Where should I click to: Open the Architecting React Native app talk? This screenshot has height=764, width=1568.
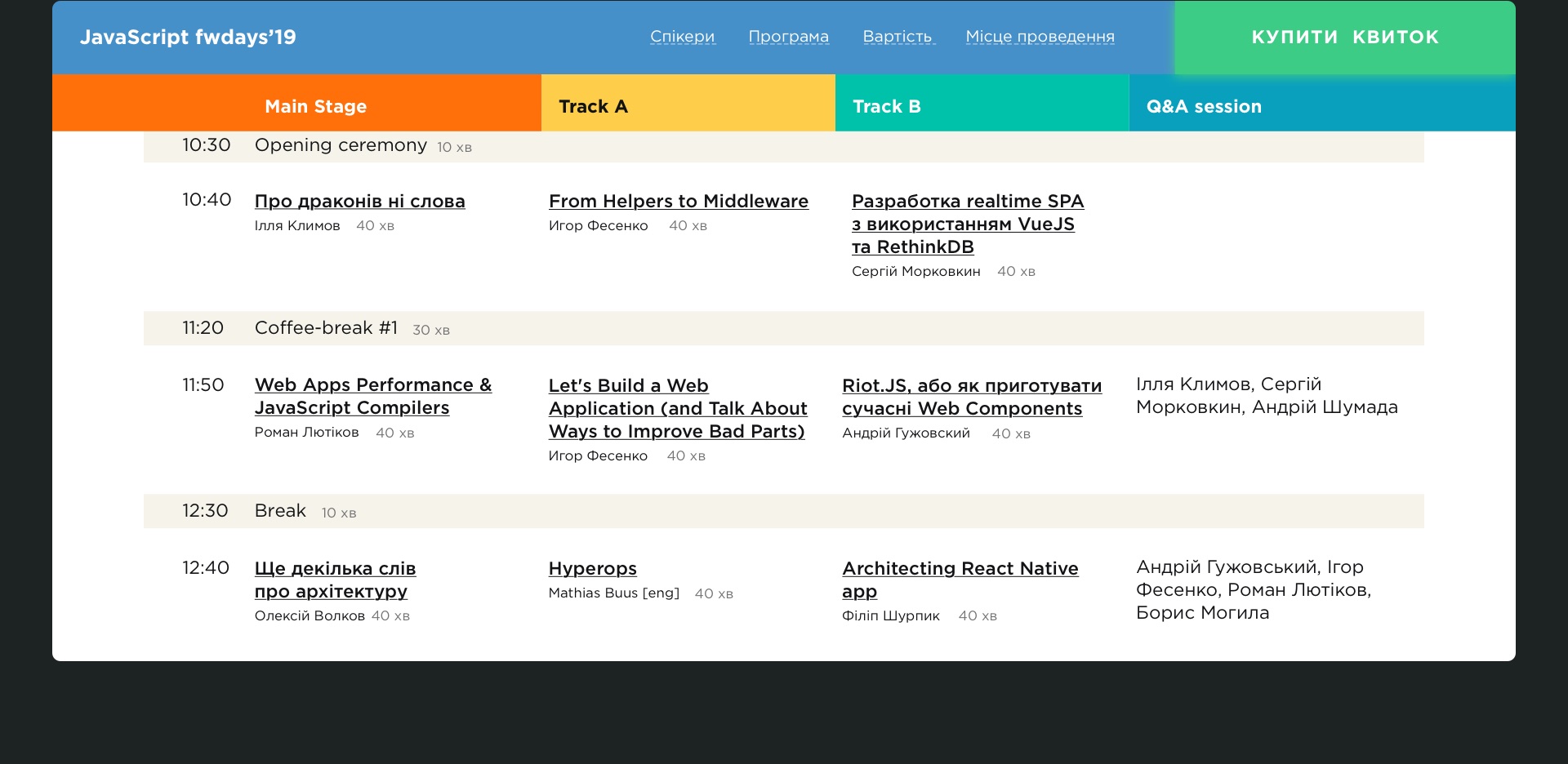coord(960,580)
